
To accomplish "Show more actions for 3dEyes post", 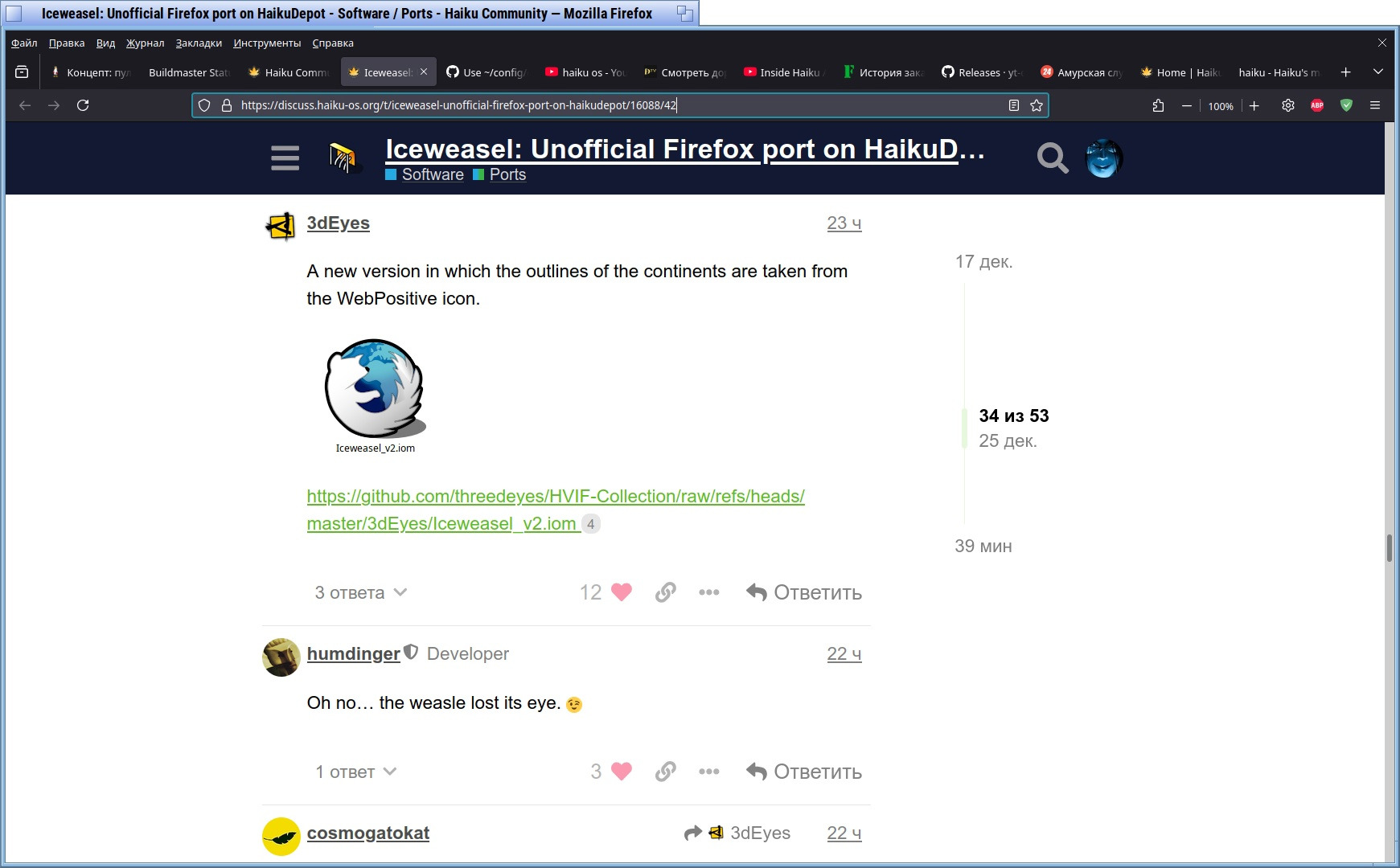I will 709,592.
